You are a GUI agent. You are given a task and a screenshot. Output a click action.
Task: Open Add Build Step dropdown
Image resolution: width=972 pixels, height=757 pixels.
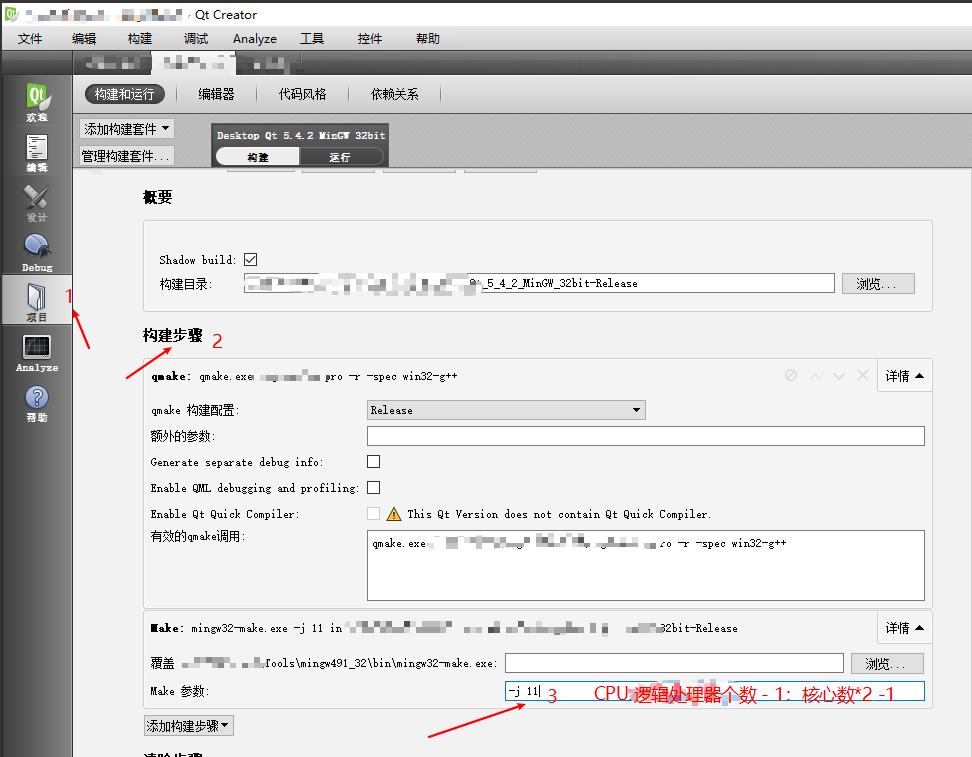pos(188,725)
